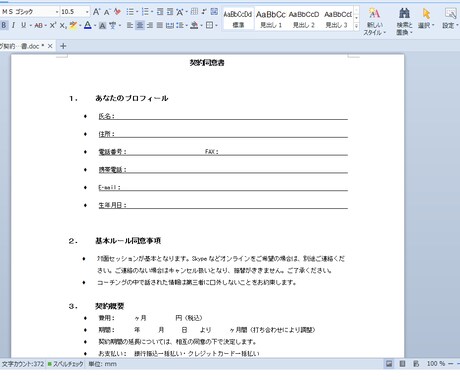Apply paragraph shading fill

(194, 25)
